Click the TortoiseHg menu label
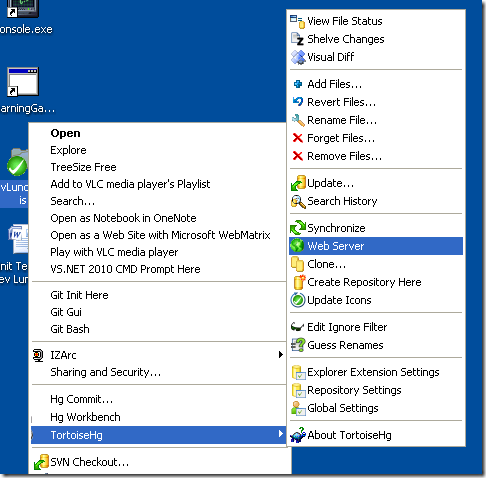This screenshot has height=478, width=486. [x=77, y=435]
